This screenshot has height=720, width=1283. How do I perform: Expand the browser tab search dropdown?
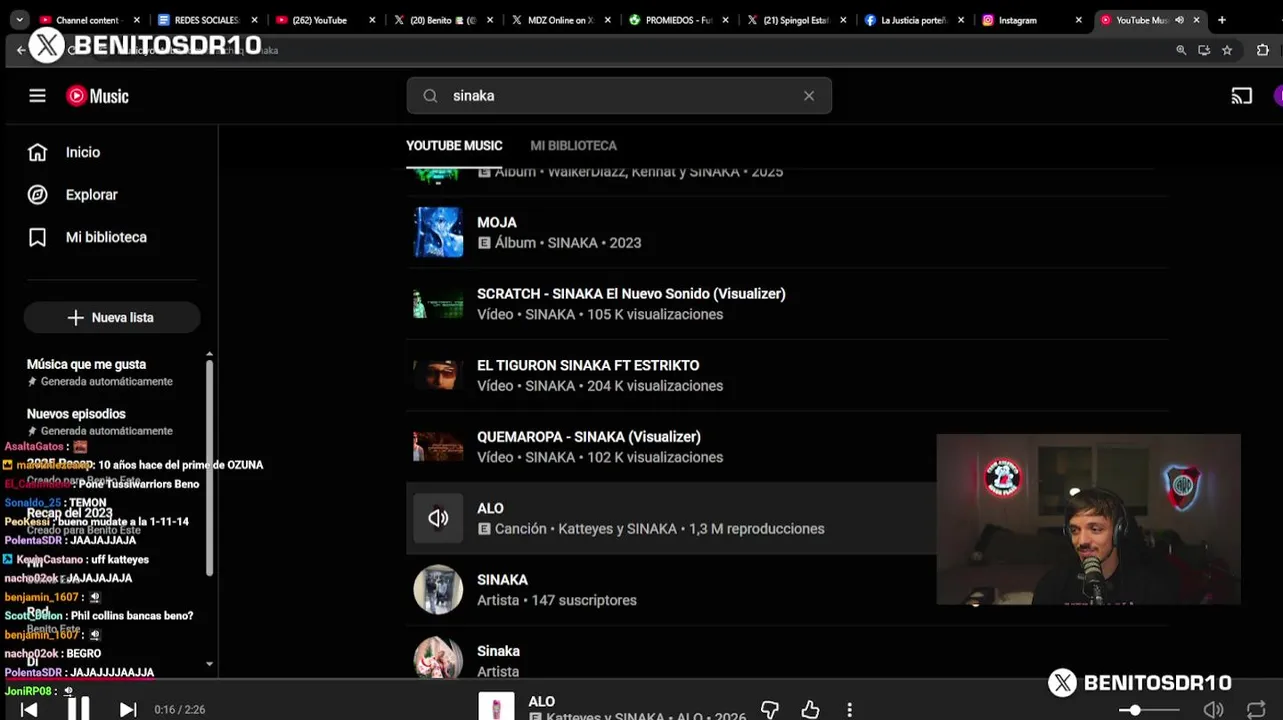coord(19,20)
